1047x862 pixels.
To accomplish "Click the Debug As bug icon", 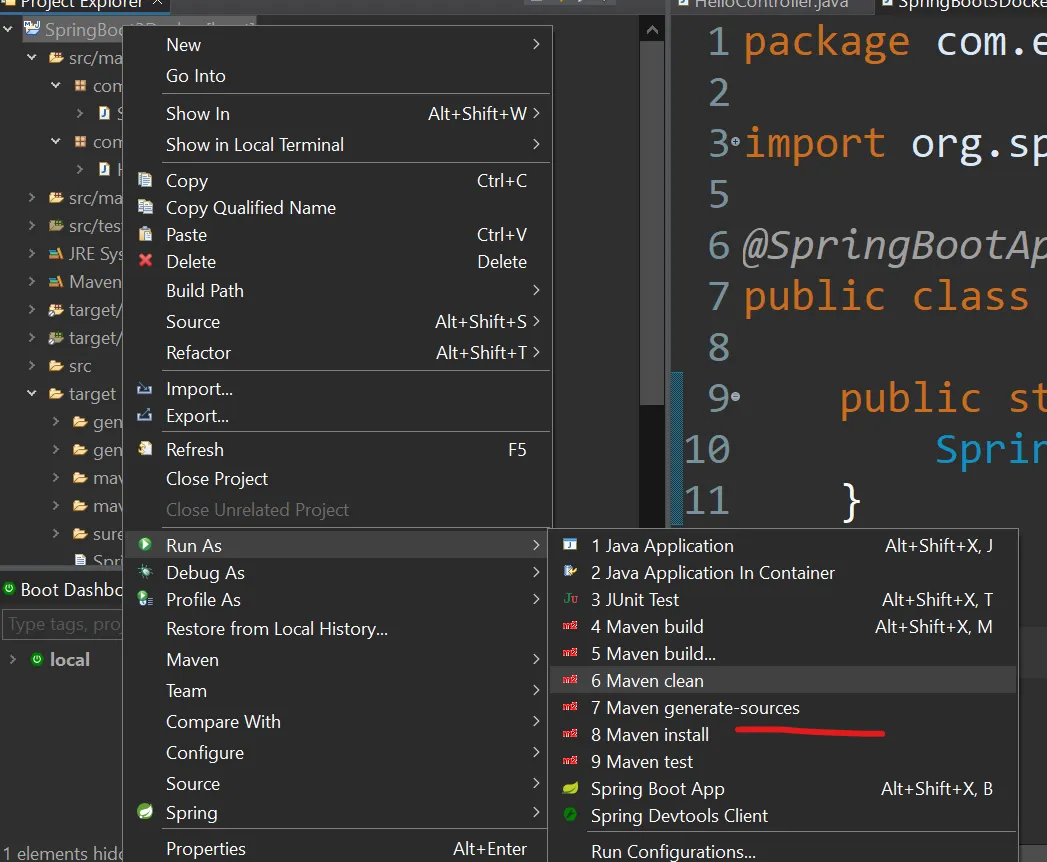I will click(x=146, y=572).
